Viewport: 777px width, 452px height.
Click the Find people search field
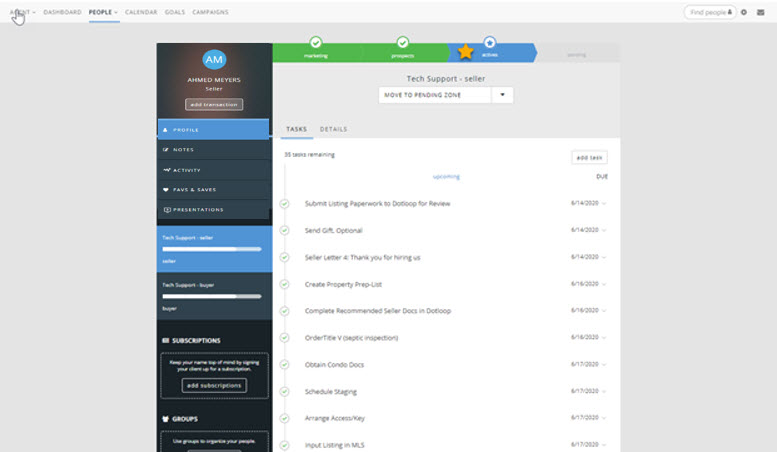click(x=710, y=12)
